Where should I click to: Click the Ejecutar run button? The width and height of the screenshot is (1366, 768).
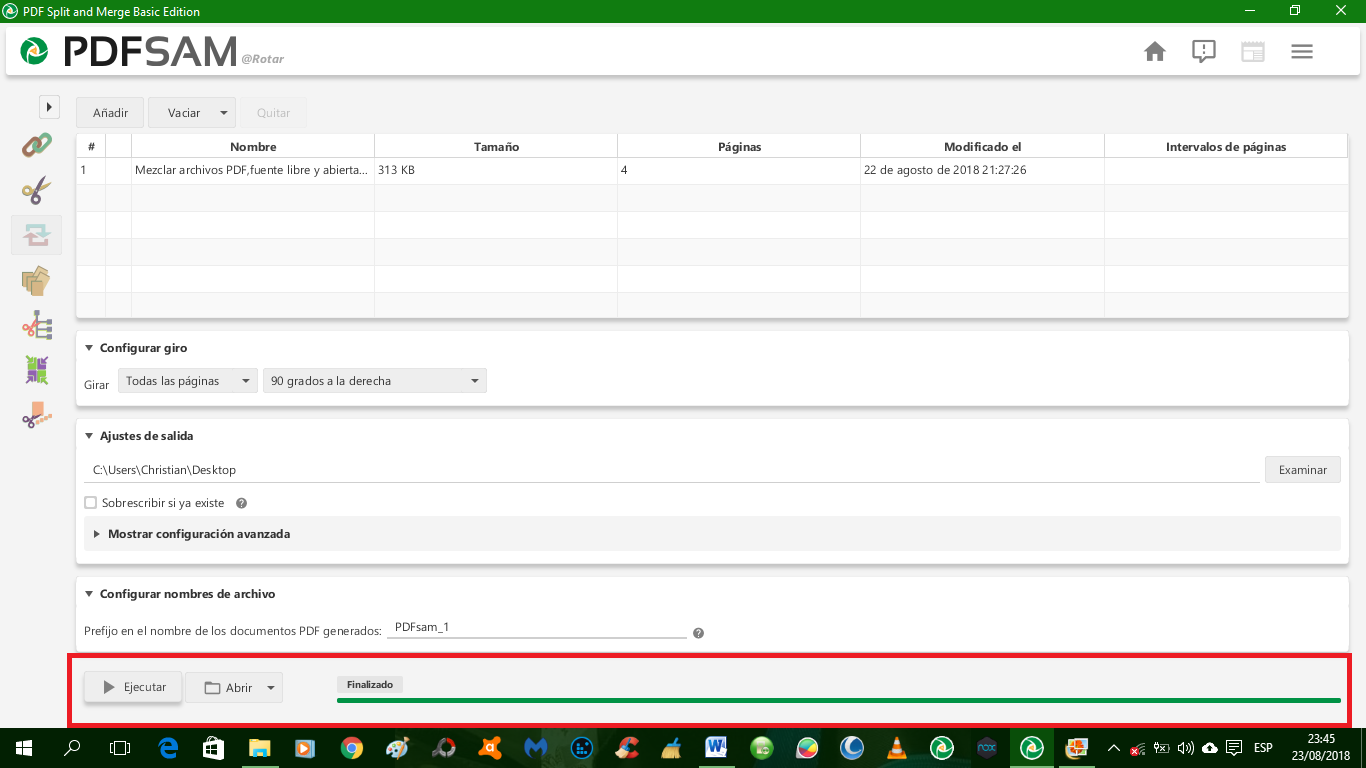pyautogui.click(x=133, y=687)
